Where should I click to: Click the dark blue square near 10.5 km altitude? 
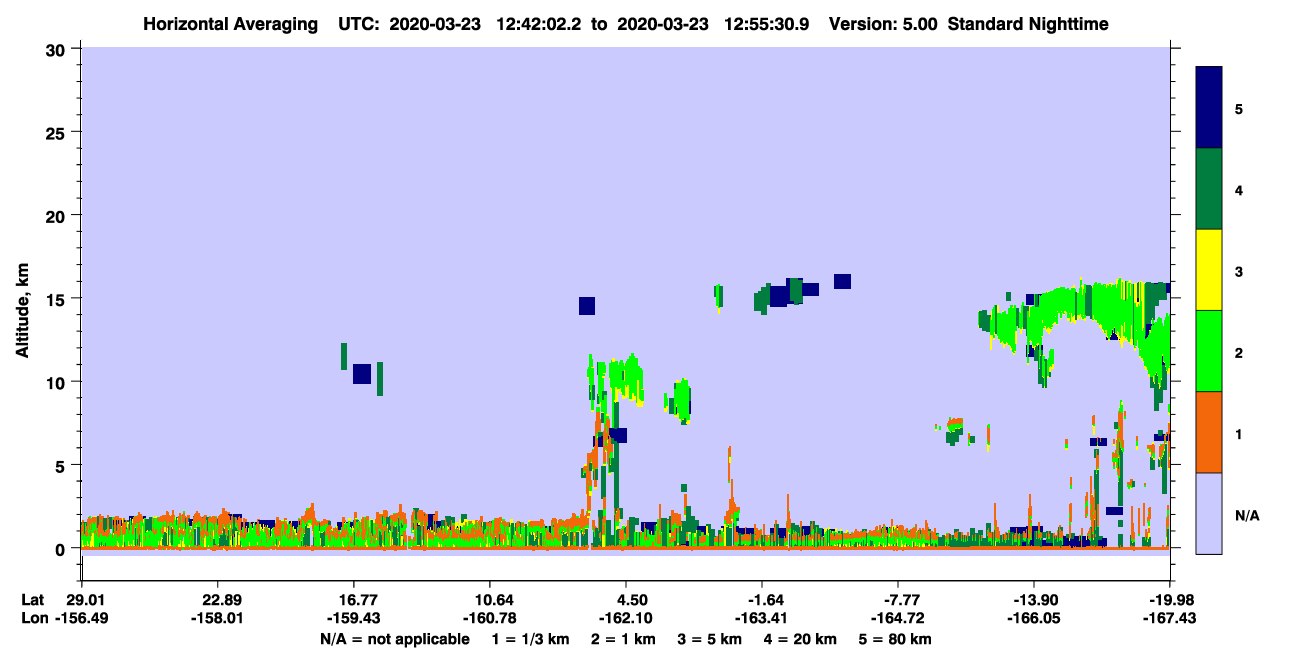point(362,374)
